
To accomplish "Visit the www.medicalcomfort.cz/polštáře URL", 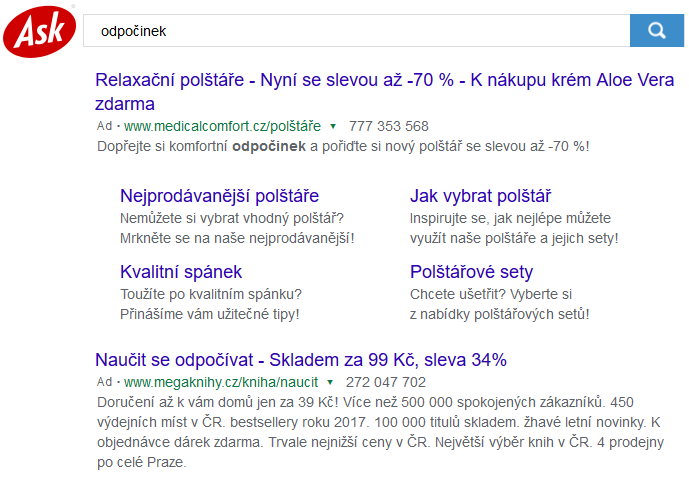I will coord(222,126).
